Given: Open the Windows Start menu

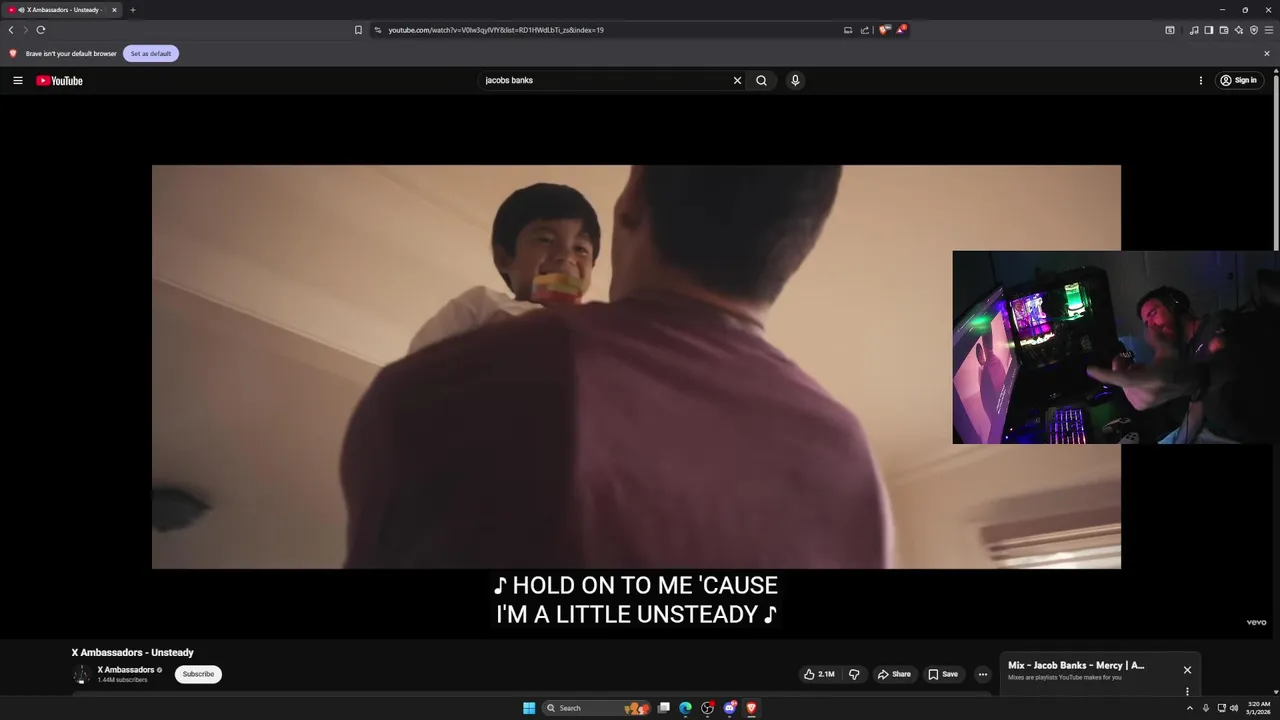Looking at the screenshot, I should [529, 708].
